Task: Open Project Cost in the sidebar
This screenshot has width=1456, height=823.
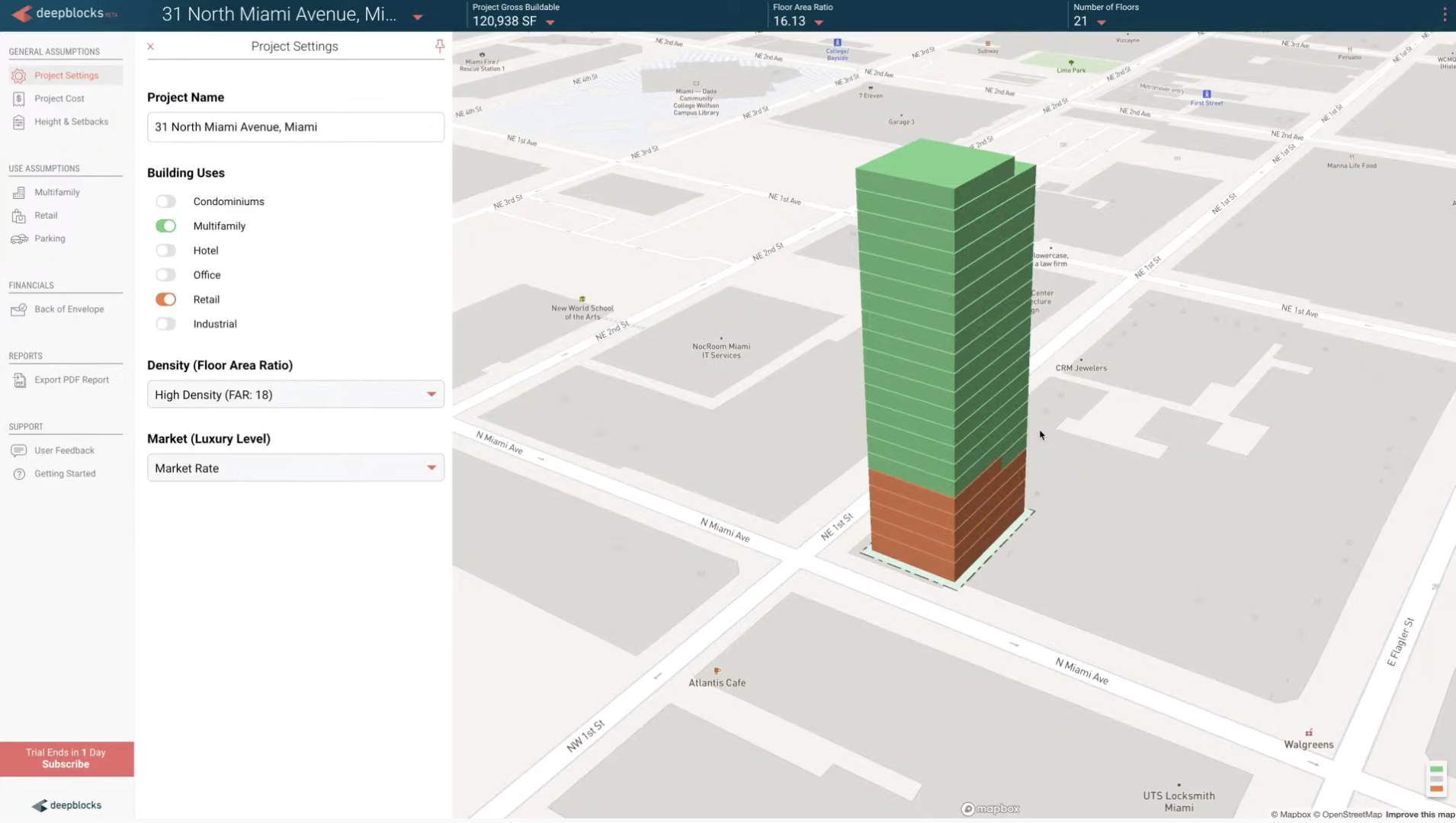Action: click(59, 98)
